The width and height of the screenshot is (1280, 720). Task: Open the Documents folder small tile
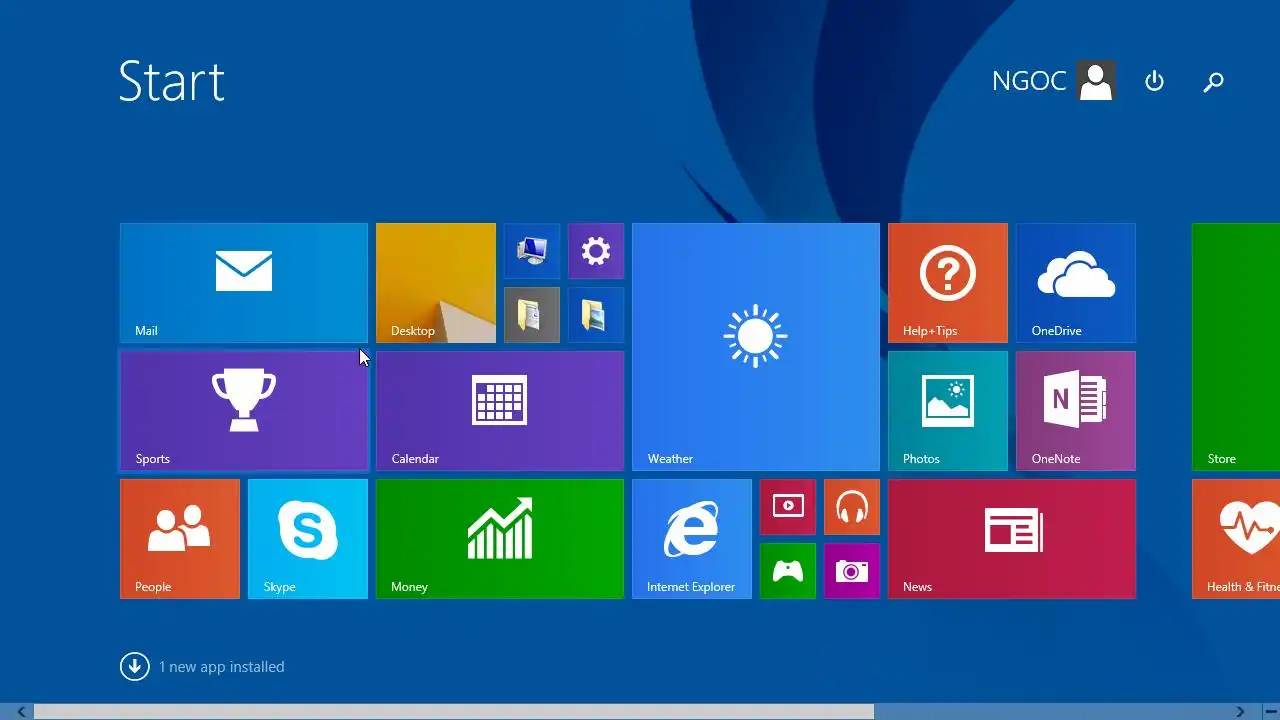click(x=532, y=315)
